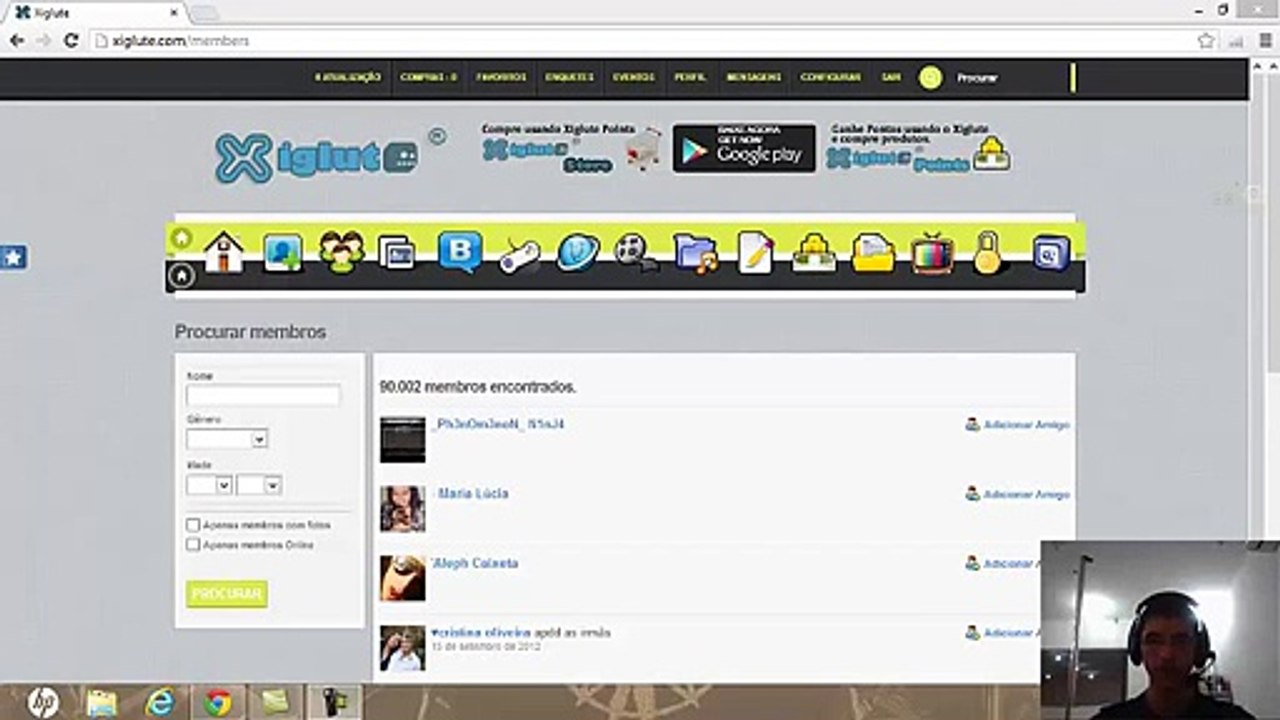Open the house home icon in the toolbar
The width and height of the screenshot is (1280, 720).
click(x=223, y=252)
